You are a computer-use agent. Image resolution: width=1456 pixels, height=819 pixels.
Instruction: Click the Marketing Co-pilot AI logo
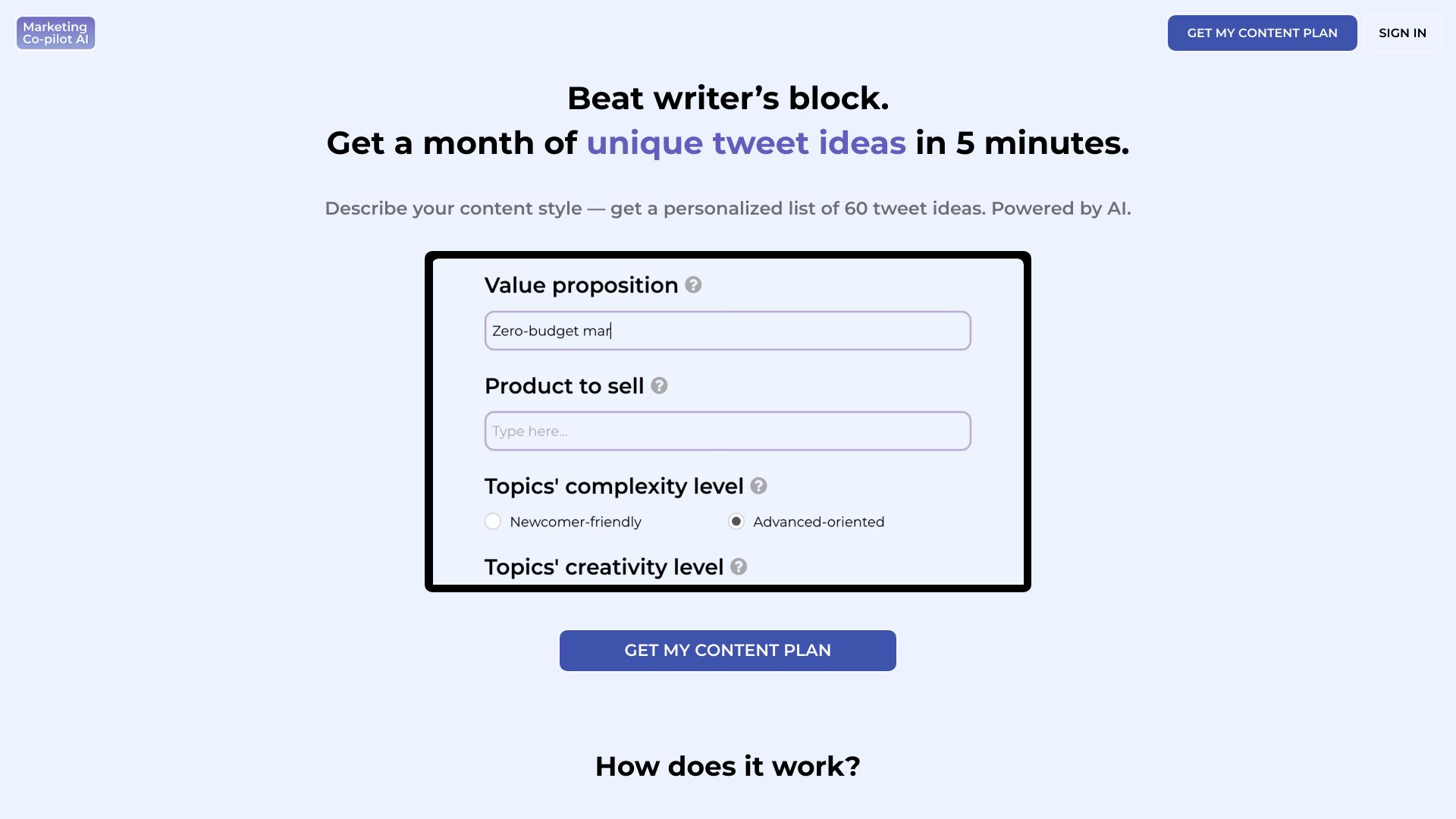tap(55, 33)
